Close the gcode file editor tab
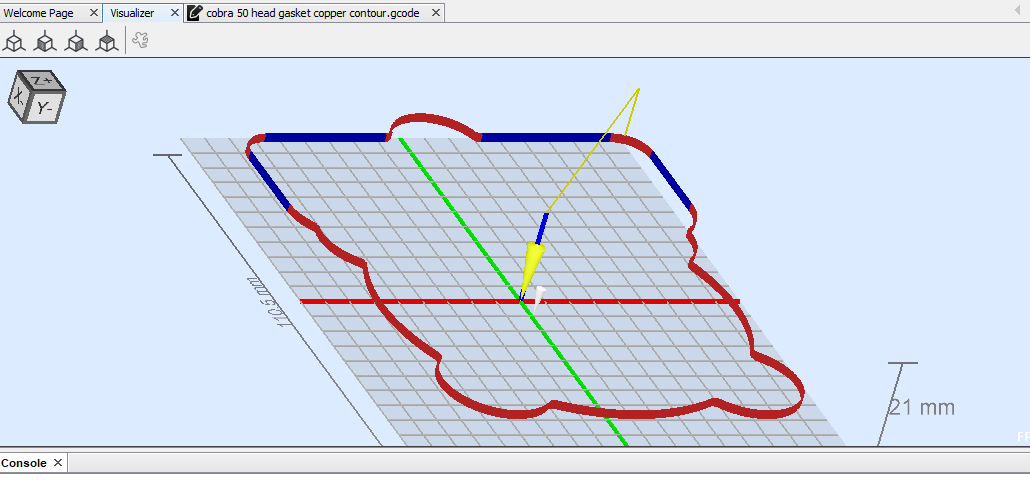The width and height of the screenshot is (1030, 502). [x=437, y=13]
